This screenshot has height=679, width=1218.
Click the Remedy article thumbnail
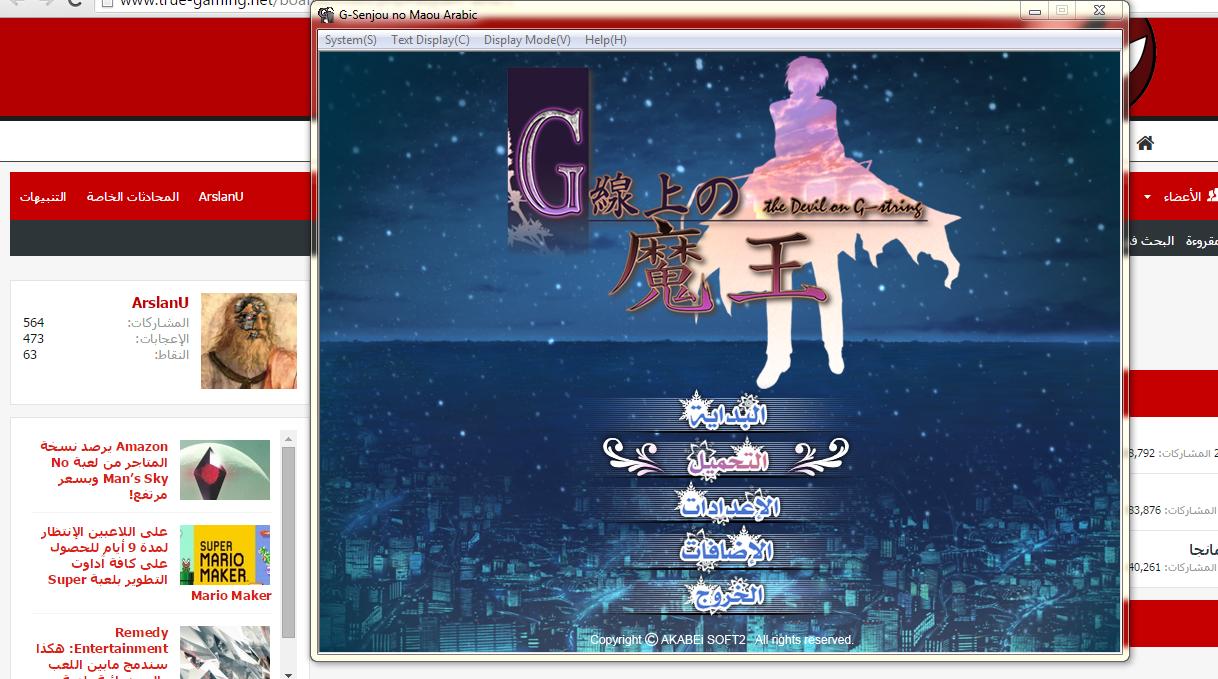(225, 652)
